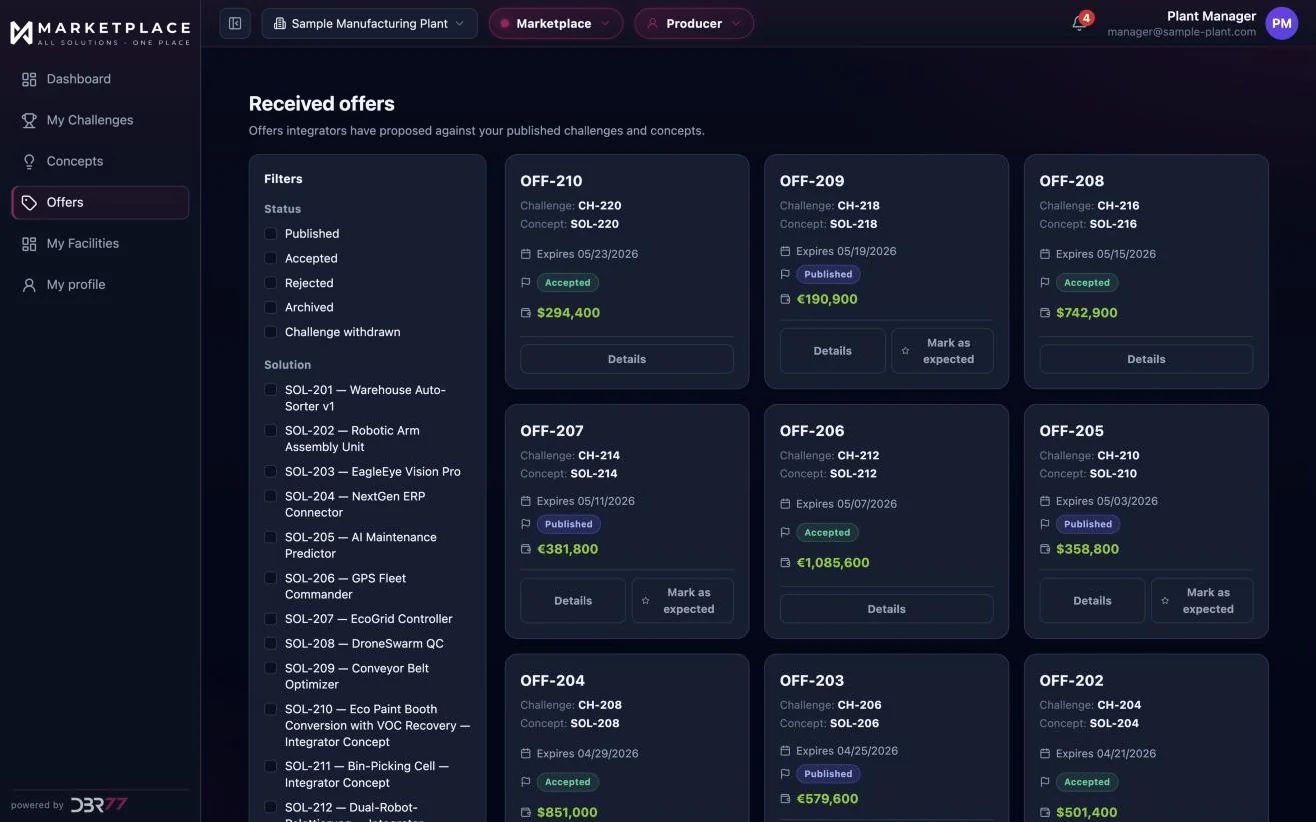Click the star icon on OFF-205
The image size is (1316, 822).
[x=1165, y=601]
